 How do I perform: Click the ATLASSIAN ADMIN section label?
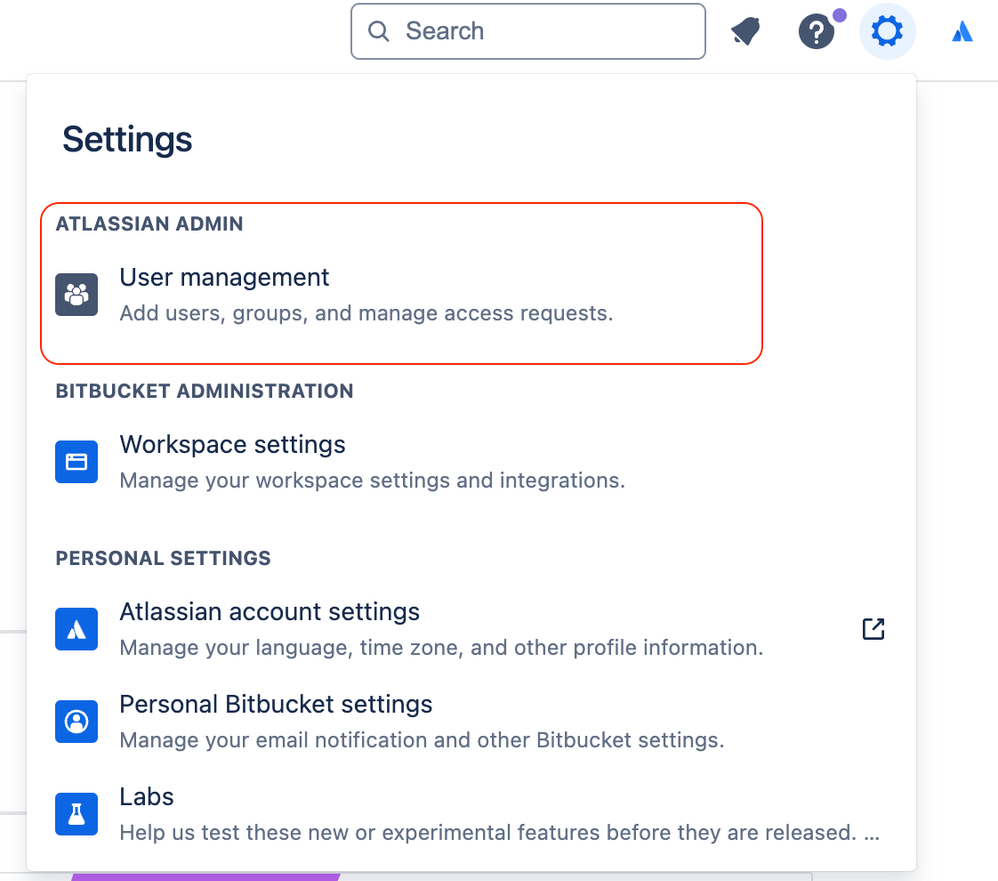pos(150,224)
